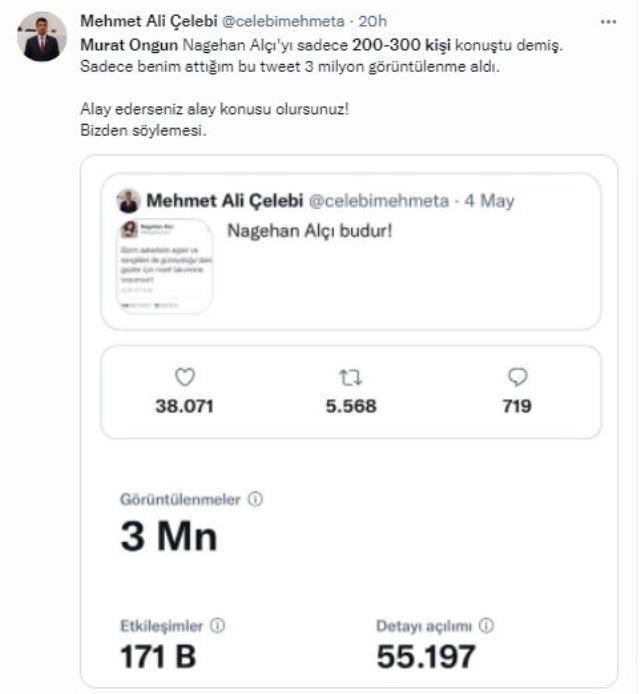Click the small avatar in quoted tweet

128,201
